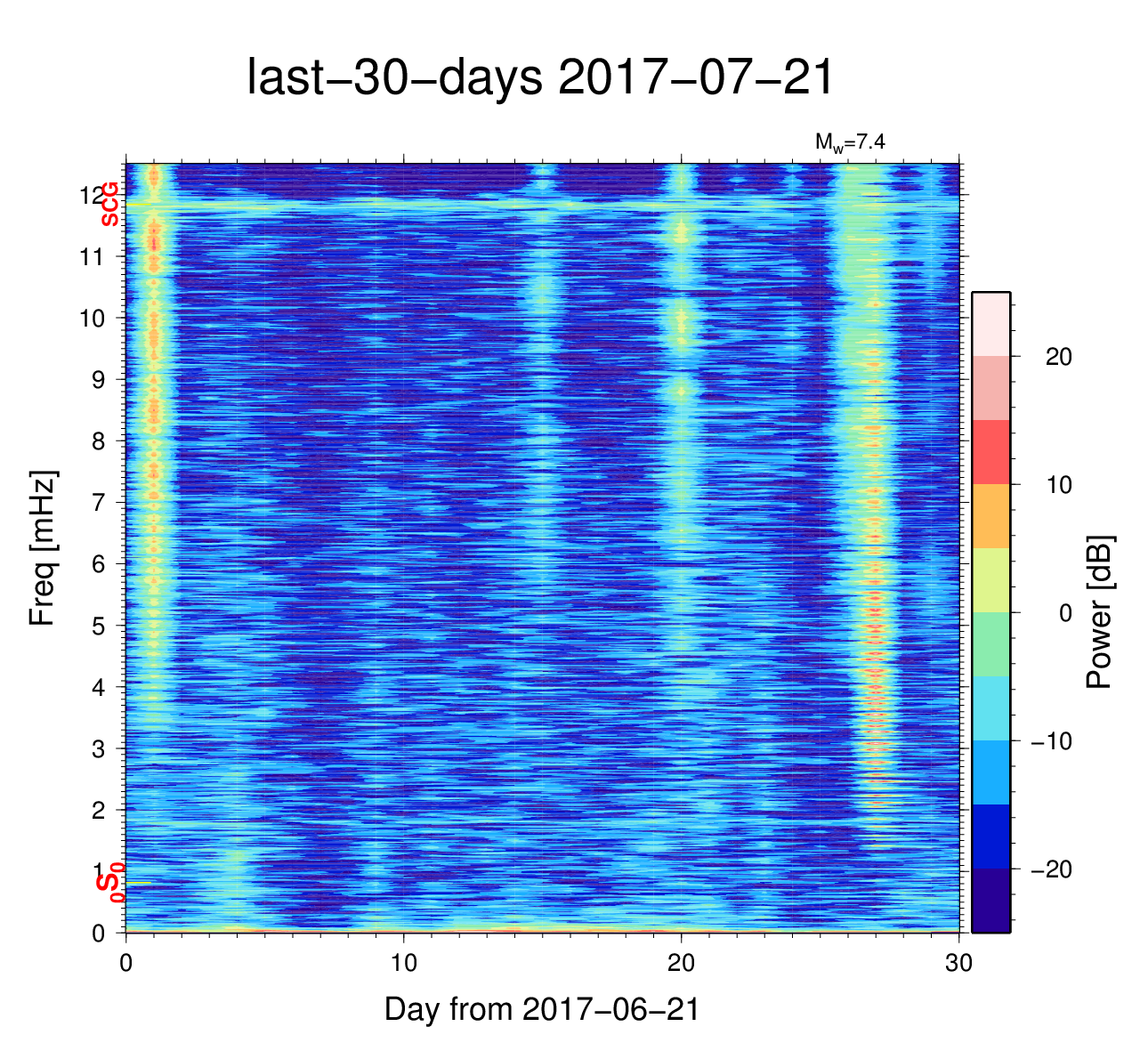1148x1059 pixels.
Task: Click the horizontal spectral line near 11.8 mHz
Action: 534,207
